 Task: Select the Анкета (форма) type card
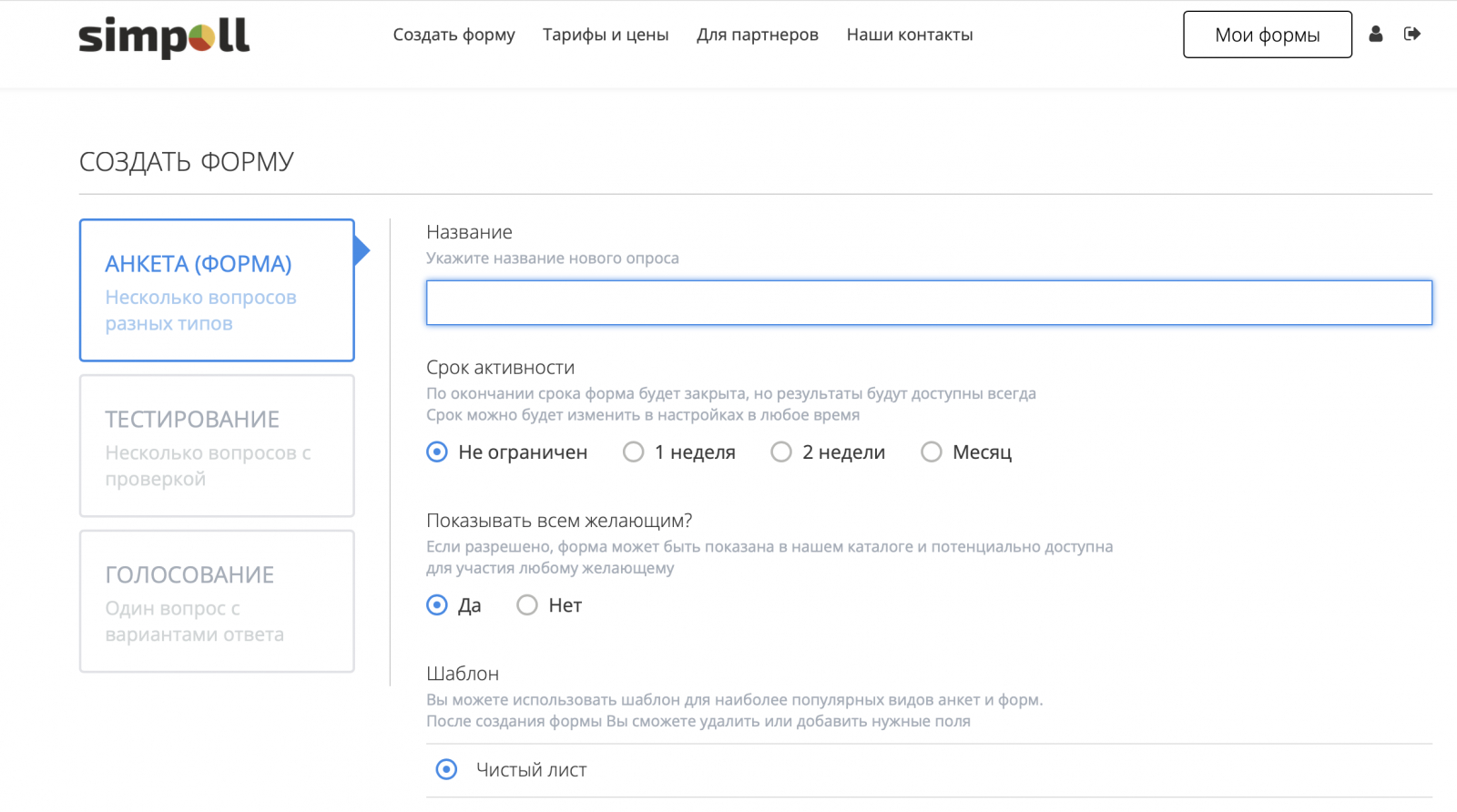coord(217,290)
